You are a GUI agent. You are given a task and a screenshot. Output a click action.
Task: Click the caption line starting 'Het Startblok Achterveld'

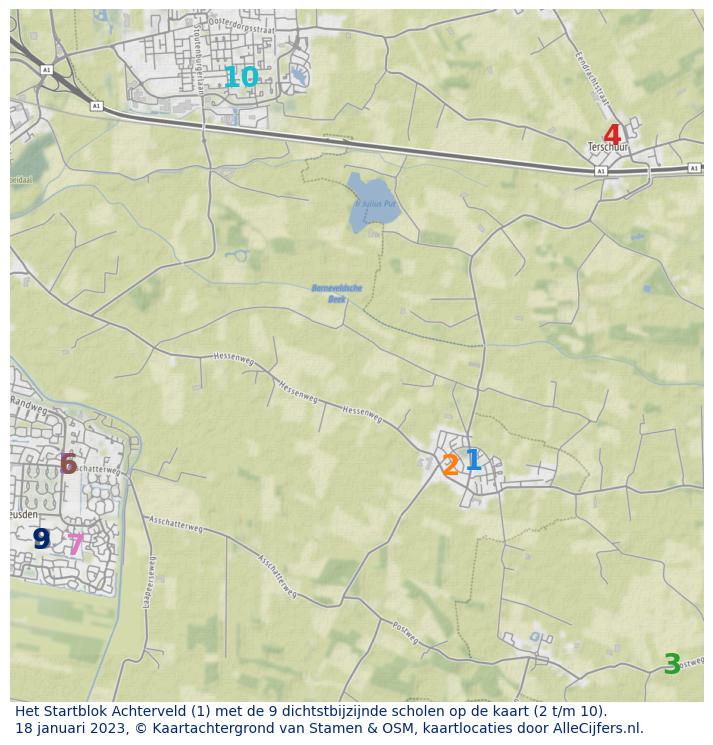coord(310,711)
